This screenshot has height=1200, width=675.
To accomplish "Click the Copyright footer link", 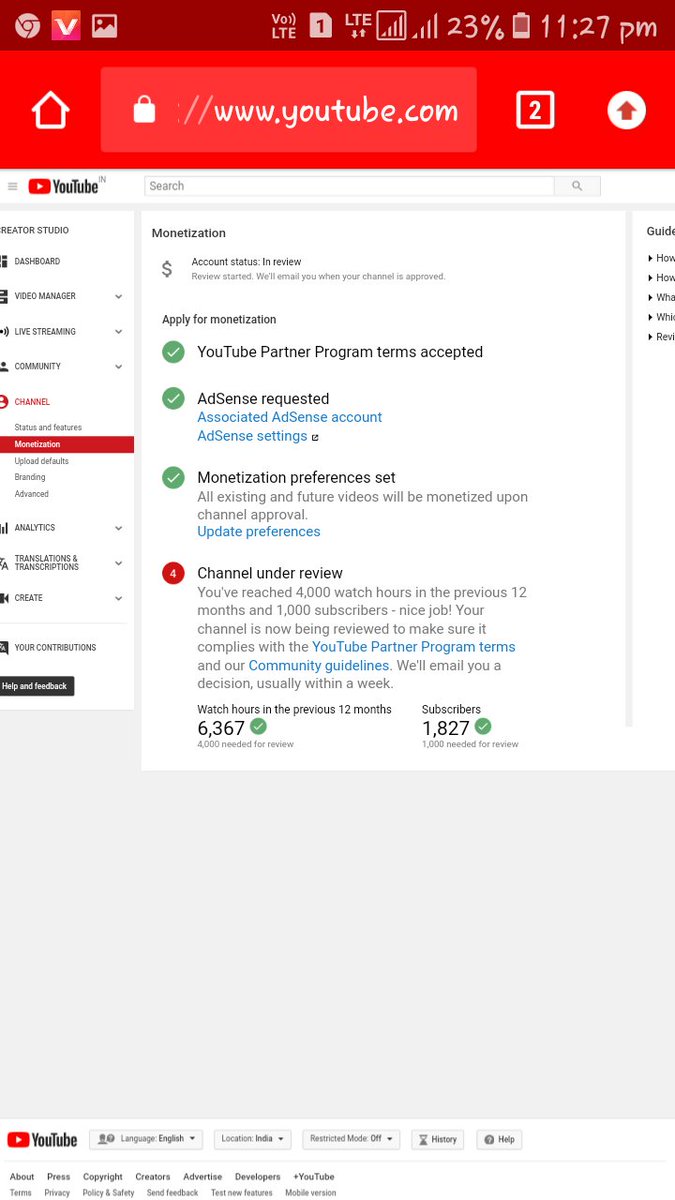I will (103, 1177).
